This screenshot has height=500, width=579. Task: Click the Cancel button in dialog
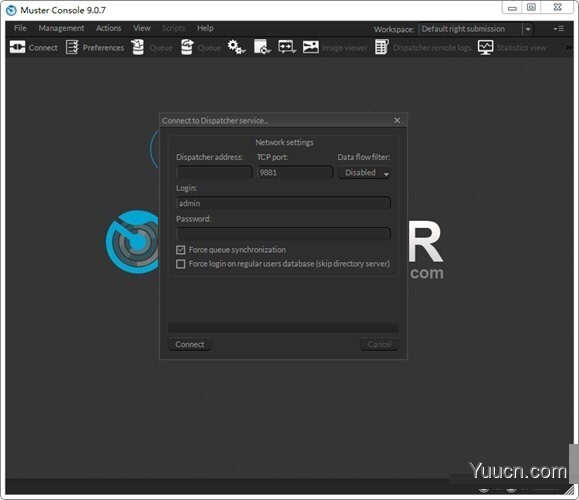(x=379, y=344)
